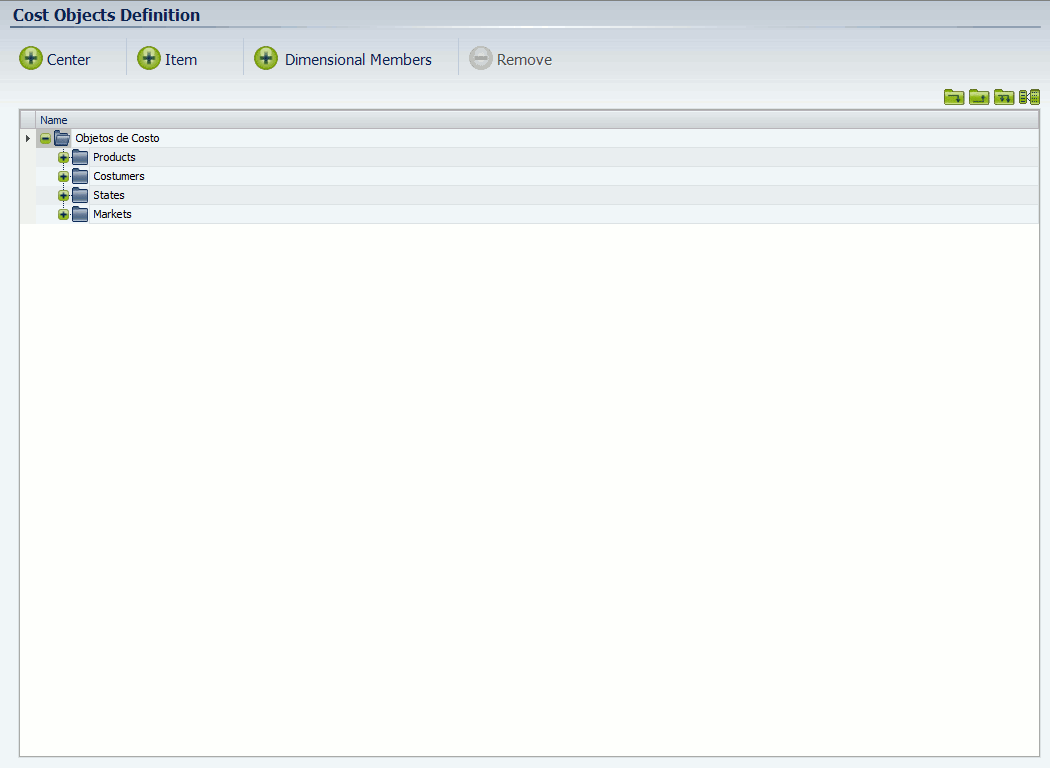Click the list-to-grid mapping icon
The height and width of the screenshot is (768, 1050).
click(1029, 97)
